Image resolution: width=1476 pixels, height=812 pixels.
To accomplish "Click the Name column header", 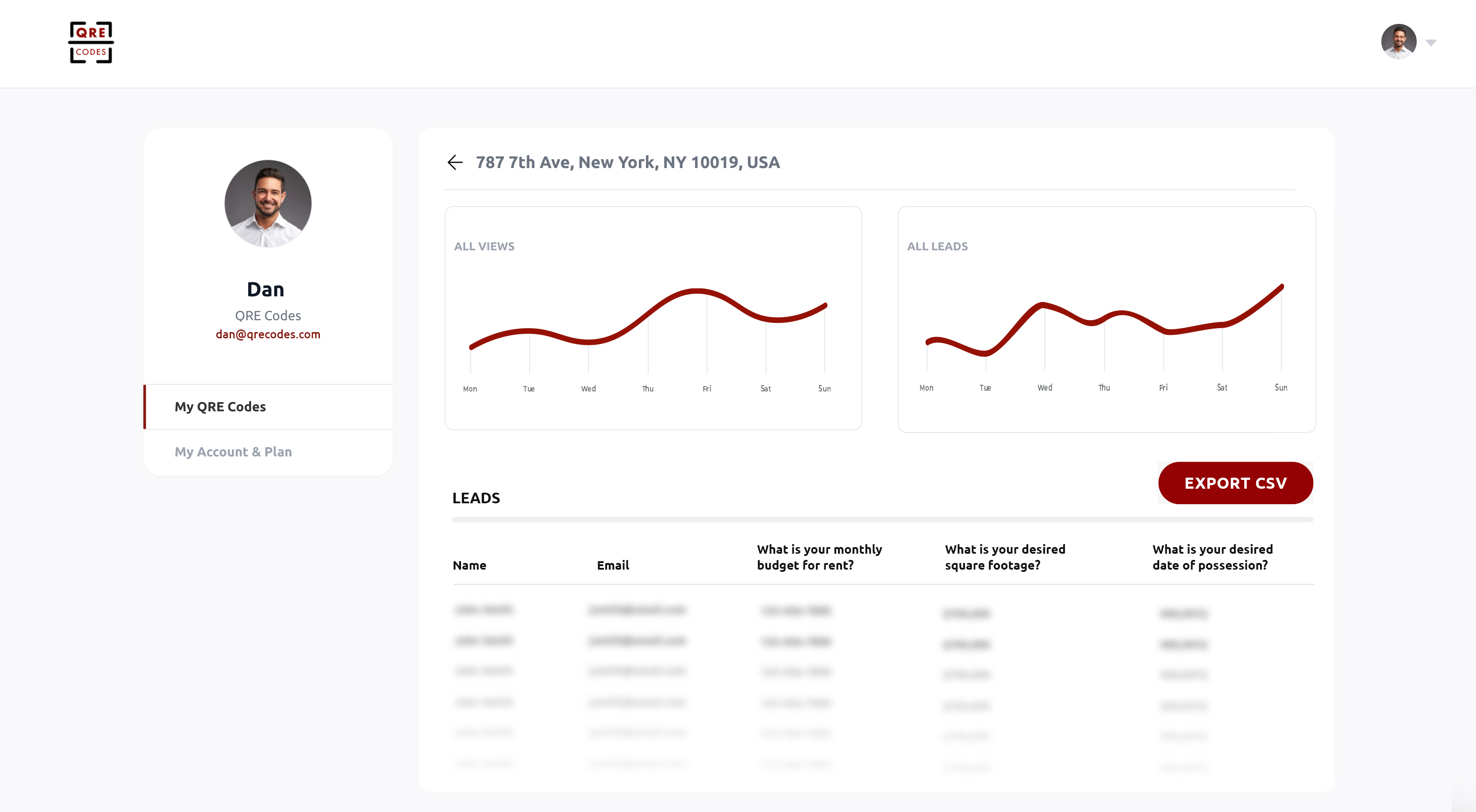I will pos(469,566).
